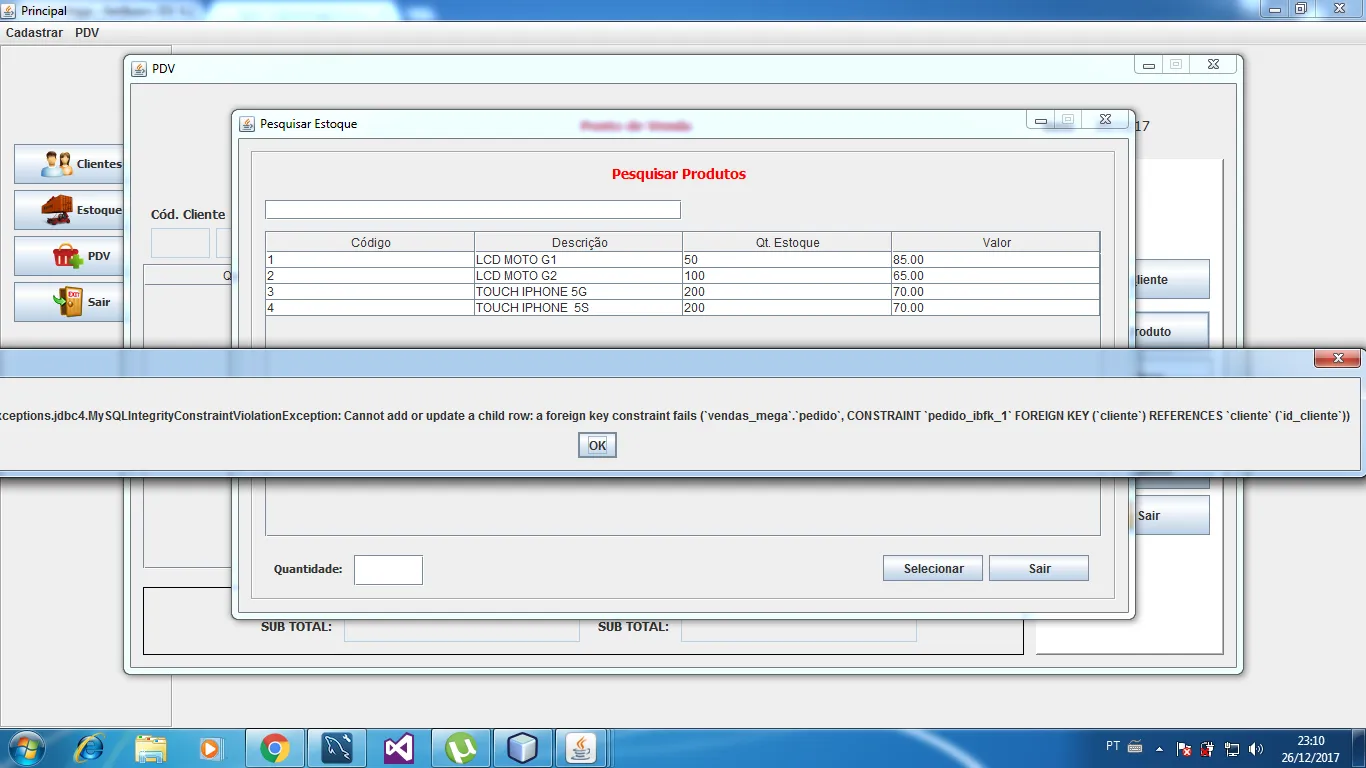Click Sair in Pesquisar Estoque window
This screenshot has width=1366, height=768.
click(x=1038, y=568)
